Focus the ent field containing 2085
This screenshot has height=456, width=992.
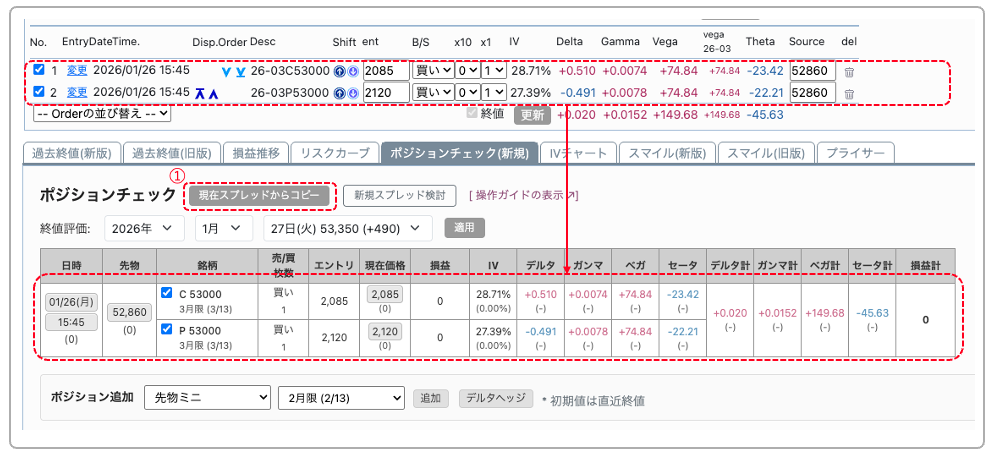(x=386, y=71)
